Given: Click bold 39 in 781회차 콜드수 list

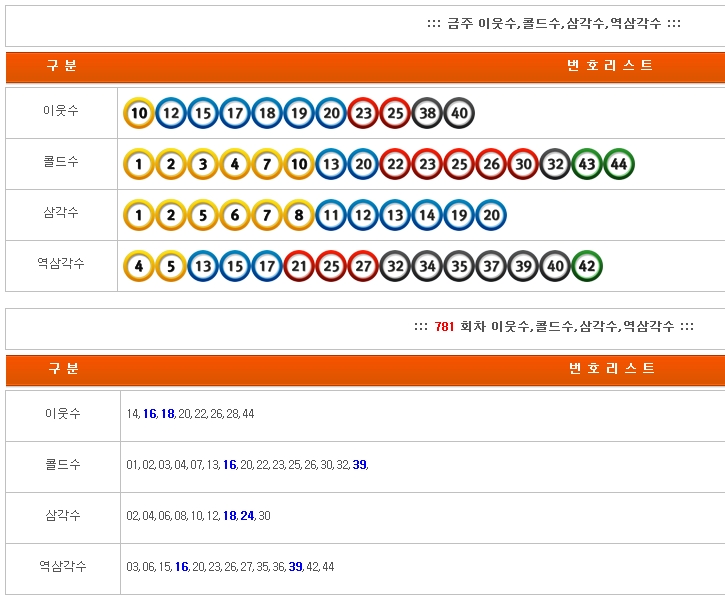Looking at the screenshot, I should point(359,465).
